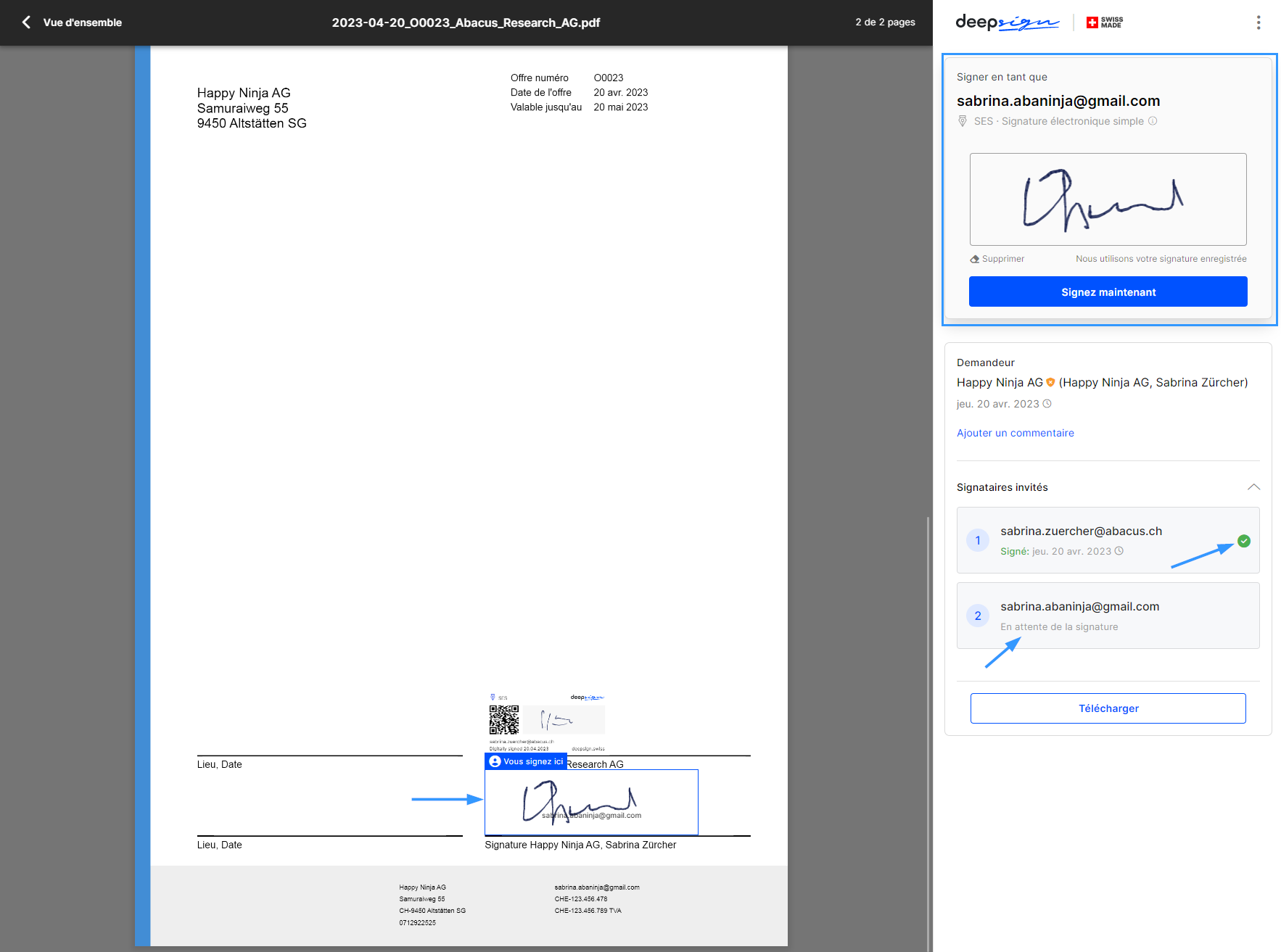Image resolution: width=1281 pixels, height=952 pixels.
Task: Go back to Vue d'ensemble
Action: point(82,22)
